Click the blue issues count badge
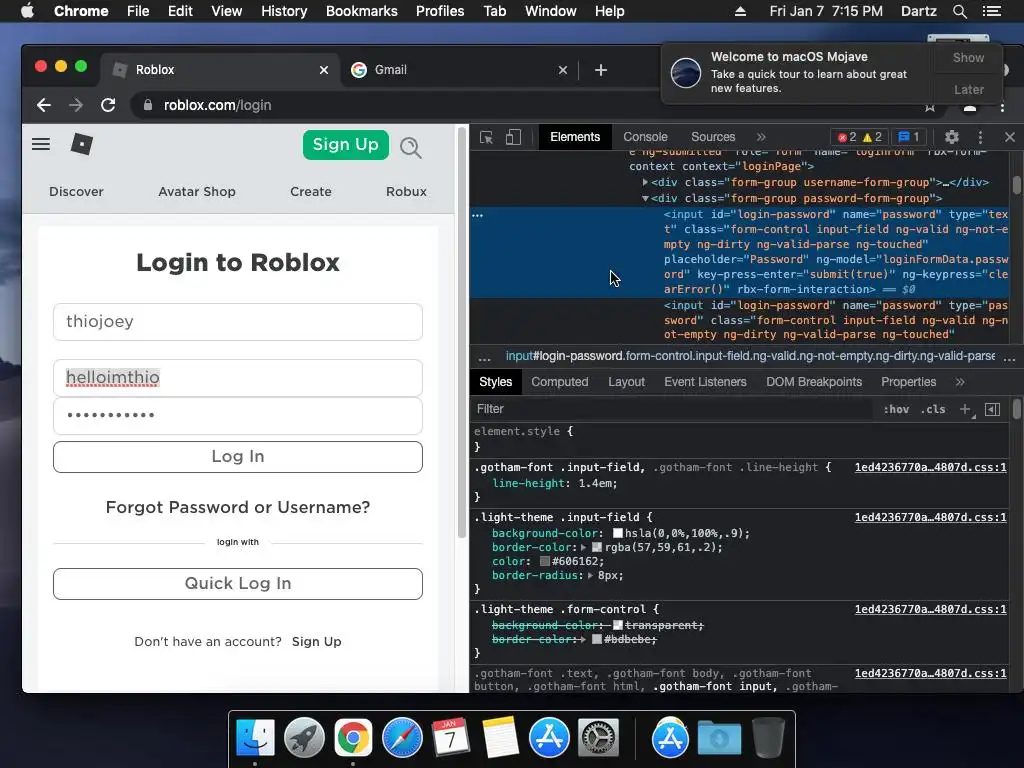This screenshot has height=768, width=1024. tap(909, 137)
